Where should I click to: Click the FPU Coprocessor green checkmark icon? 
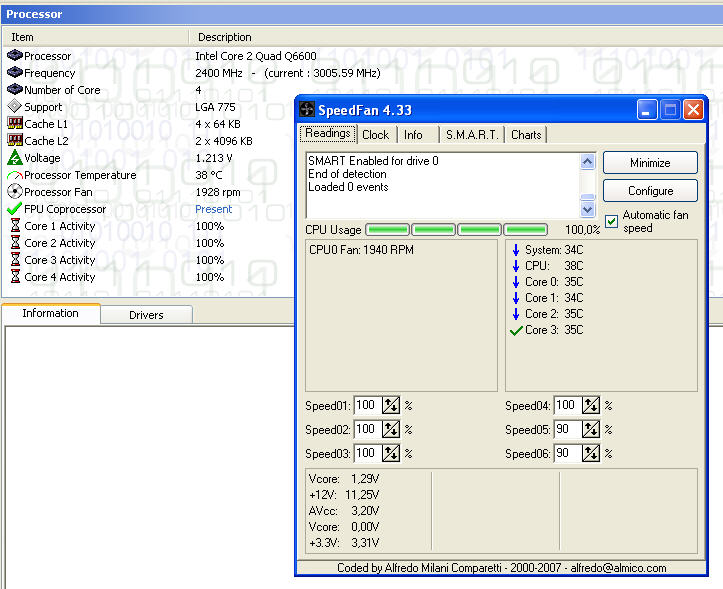point(15,209)
